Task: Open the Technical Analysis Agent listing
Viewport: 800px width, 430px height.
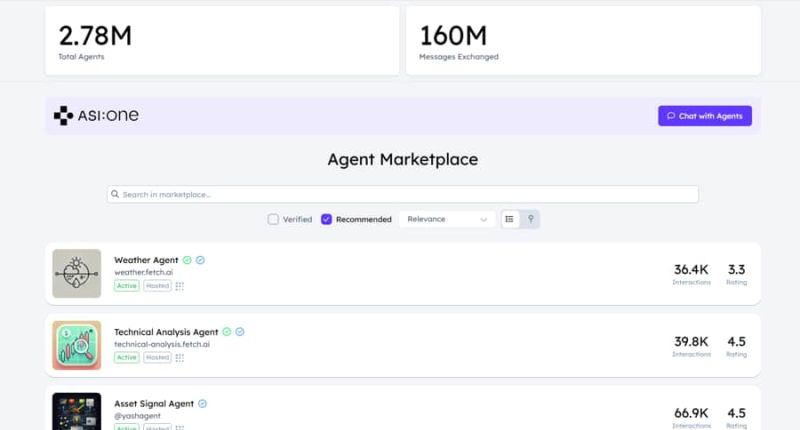Action: (x=166, y=332)
